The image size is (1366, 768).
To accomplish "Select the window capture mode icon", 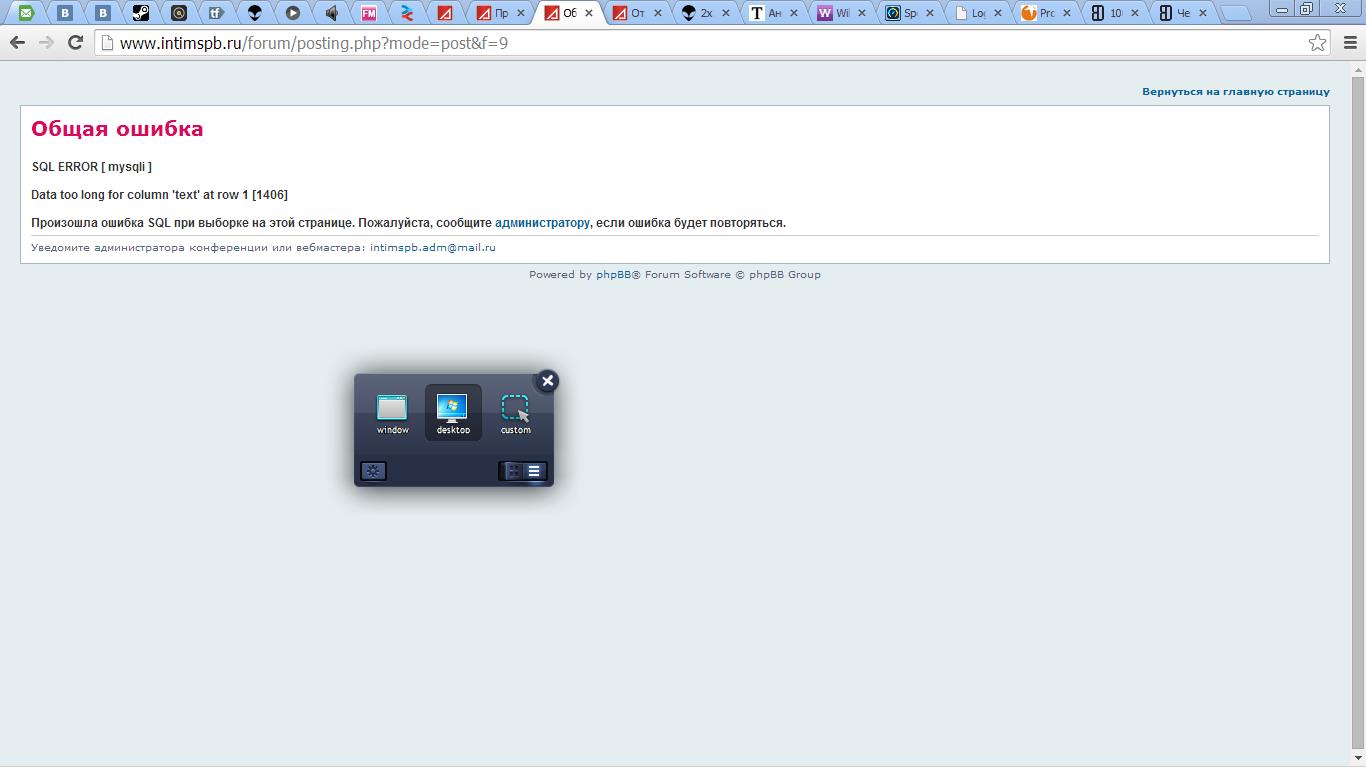I will coord(392,409).
